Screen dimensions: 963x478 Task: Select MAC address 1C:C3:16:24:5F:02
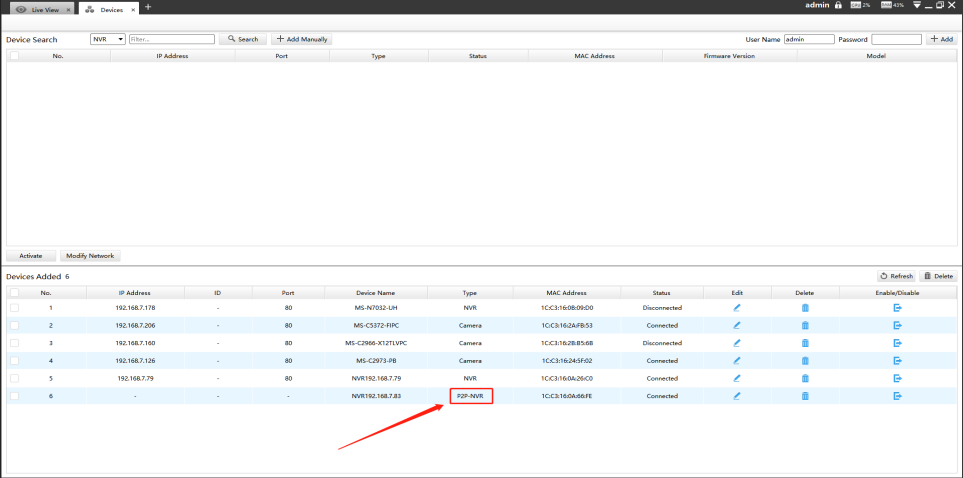tap(567, 361)
